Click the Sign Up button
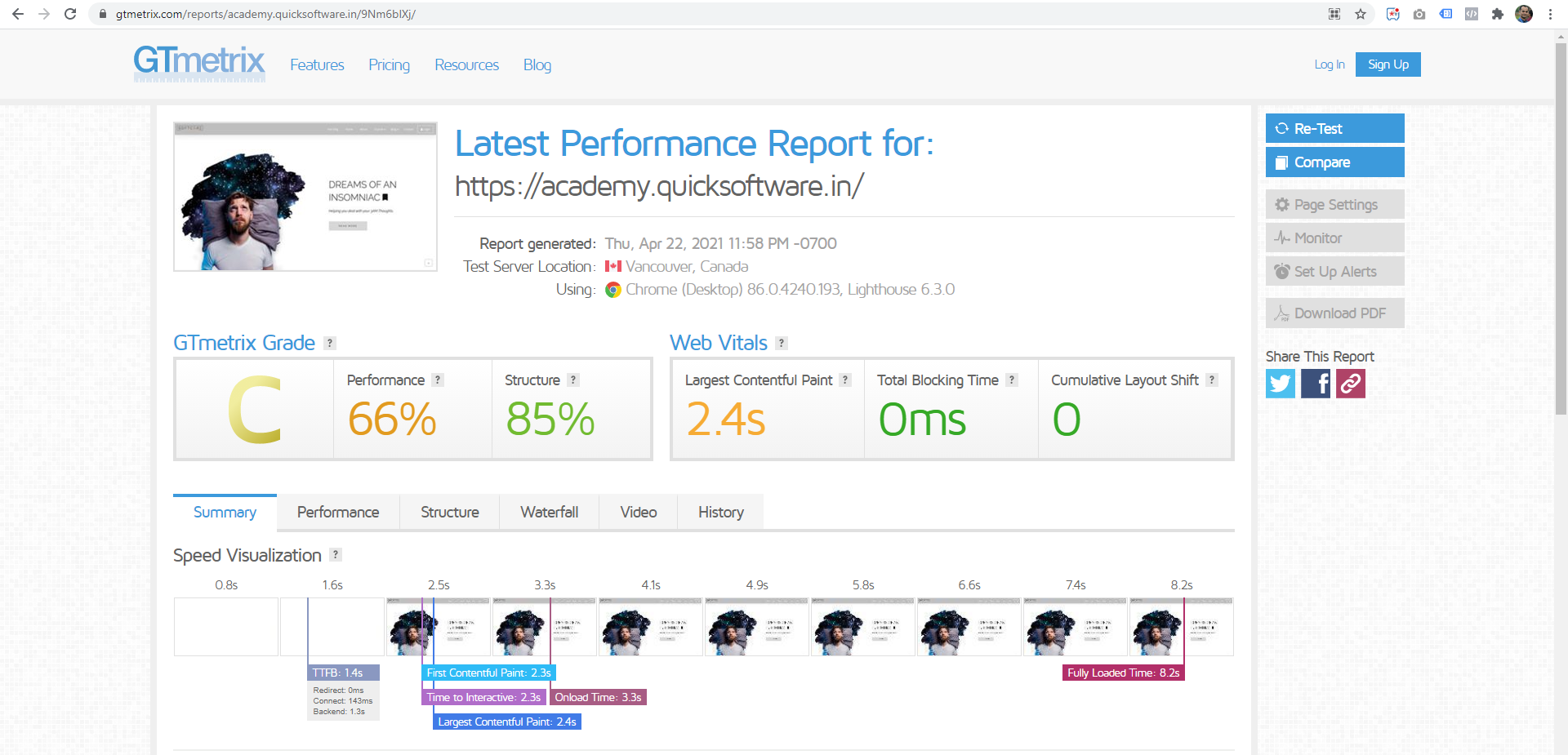 click(1388, 64)
